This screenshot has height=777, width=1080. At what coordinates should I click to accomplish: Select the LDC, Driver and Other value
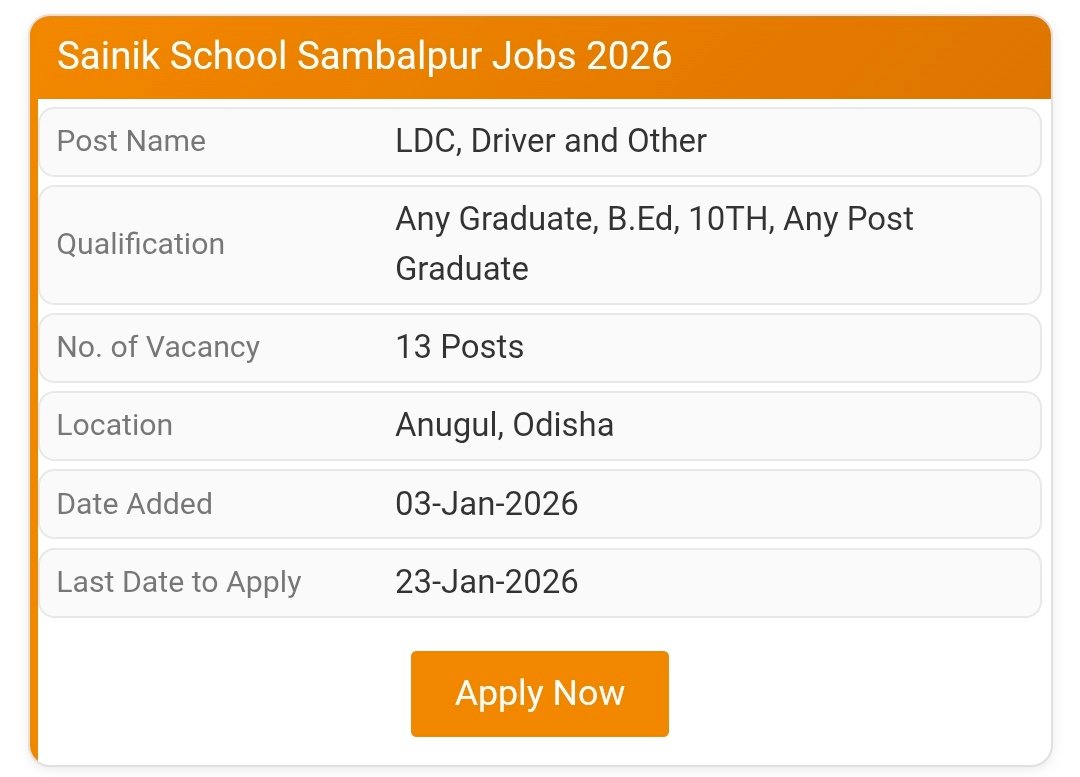551,141
